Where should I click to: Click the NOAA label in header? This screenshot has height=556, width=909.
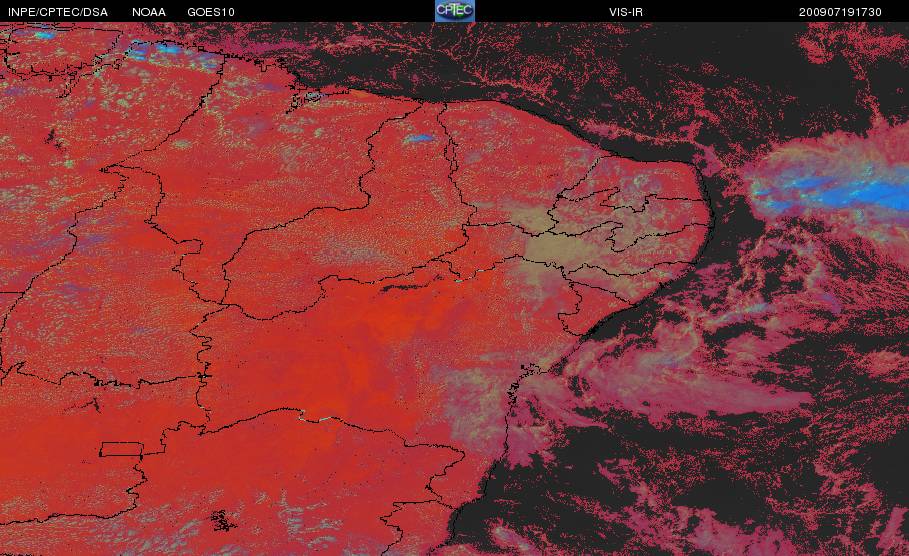click(x=148, y=12)
